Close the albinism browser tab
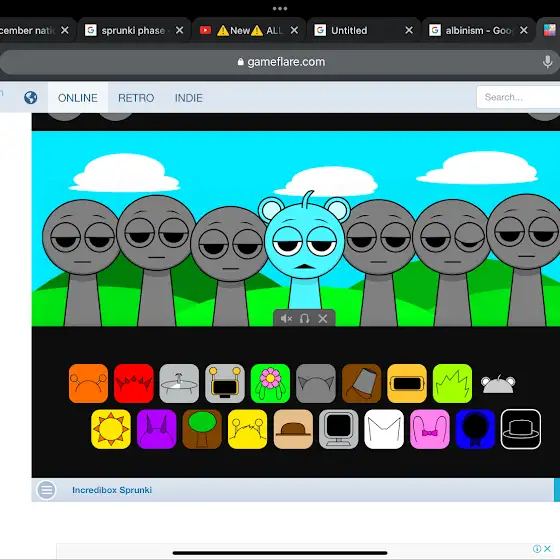Viewport: 560px width, 560px height. [524, 30]
